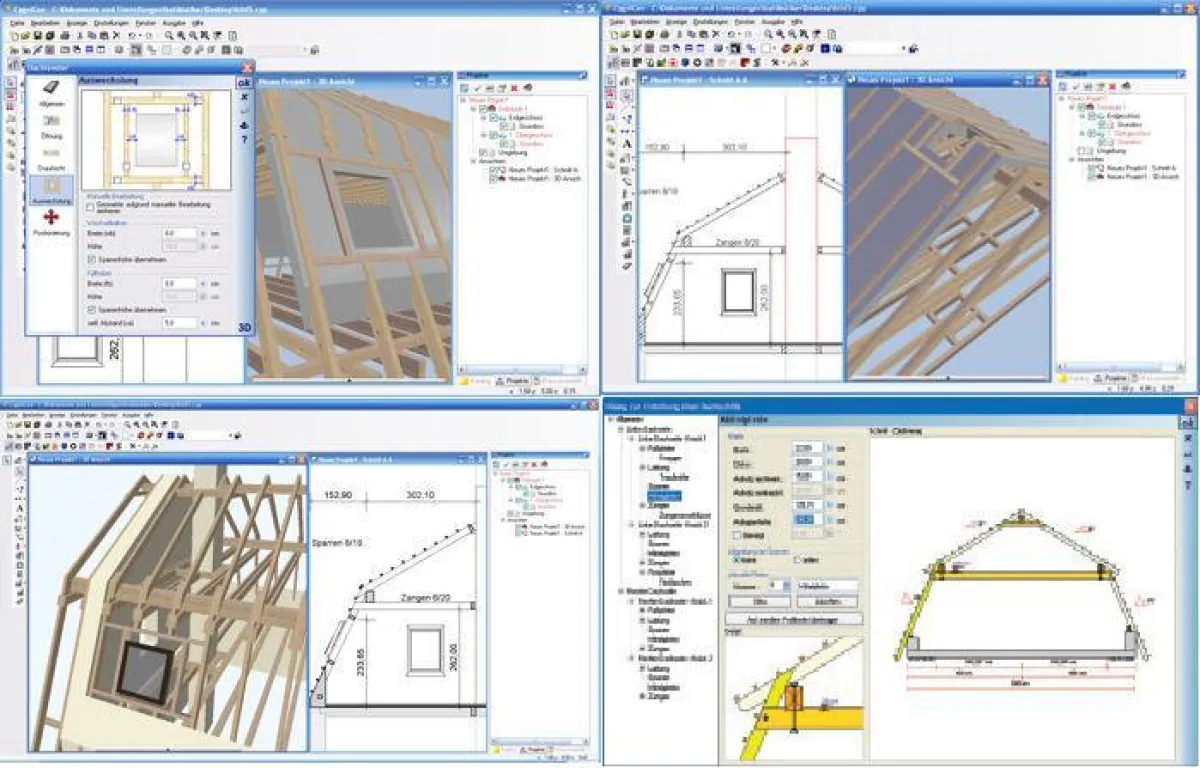Image resolution: width=1200 pixels, height=768 pixels.
Task: Toggle Sparrenhöhe übernehmen under Wechselbalken
Action: tap(91, 258)
